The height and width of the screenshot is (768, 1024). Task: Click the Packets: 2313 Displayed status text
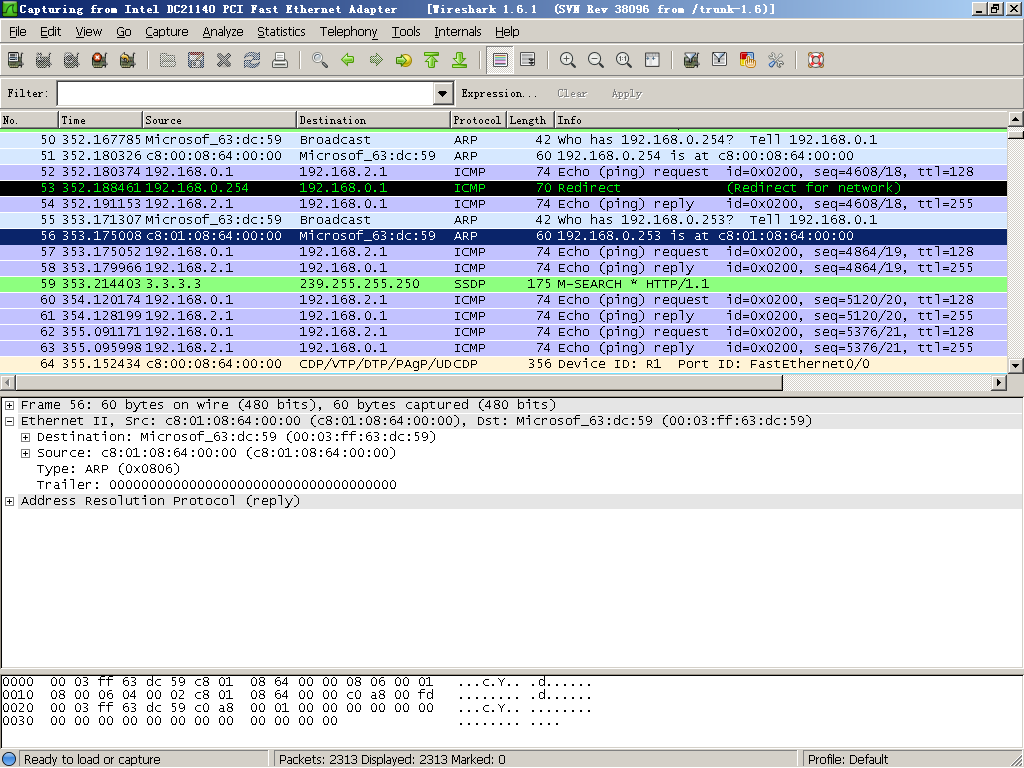392,760
